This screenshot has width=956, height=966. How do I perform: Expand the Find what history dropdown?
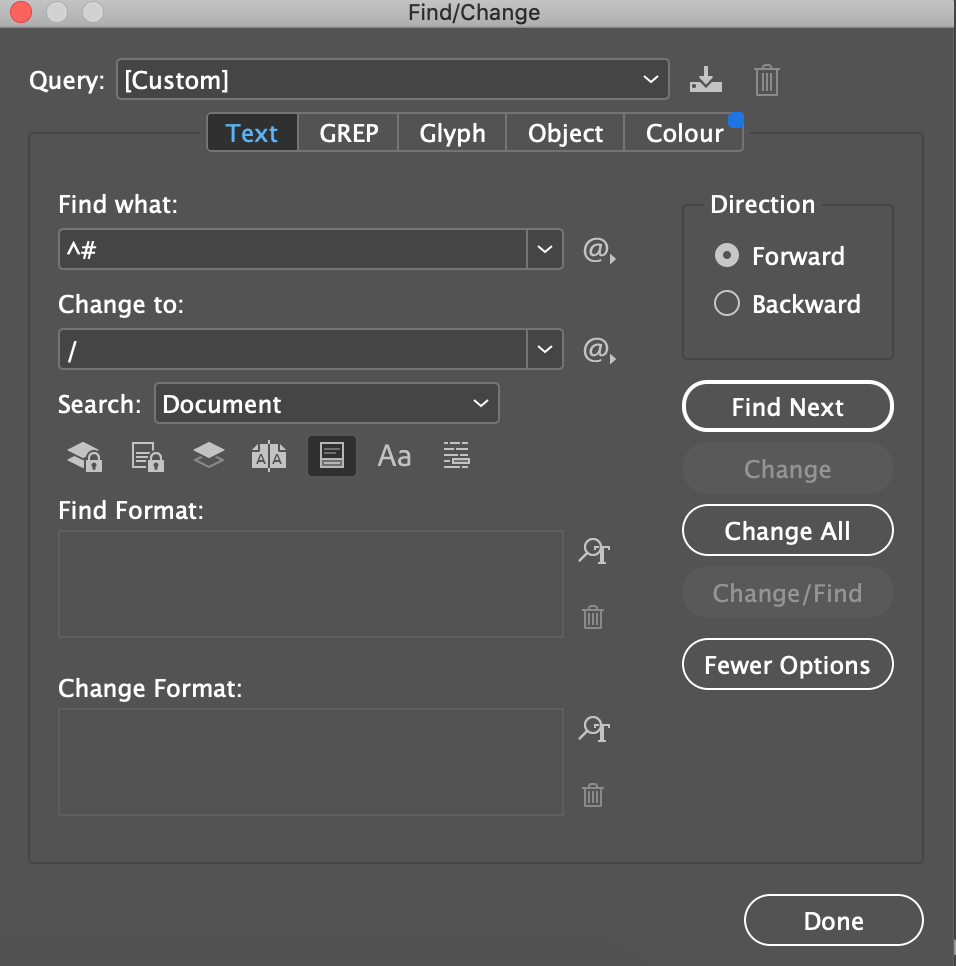pos(545,249)
